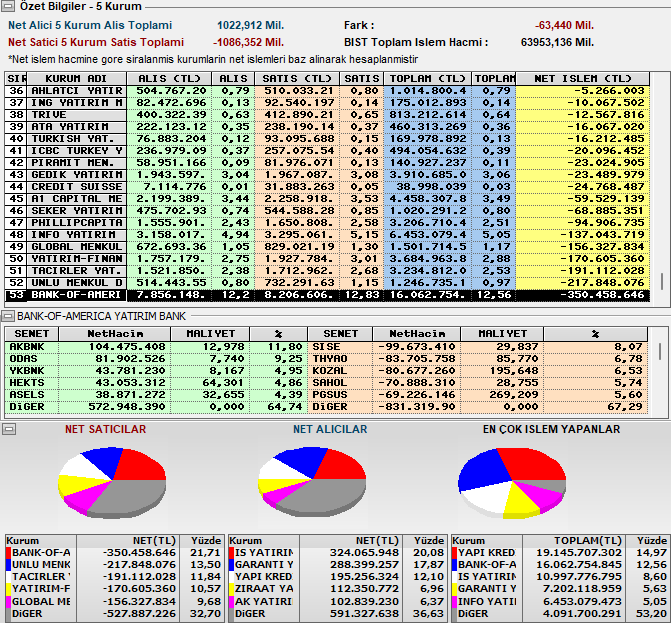Screen dimensions: 671x623
Task: Click the ODAS stock row
Action: [x=156, y=359]
